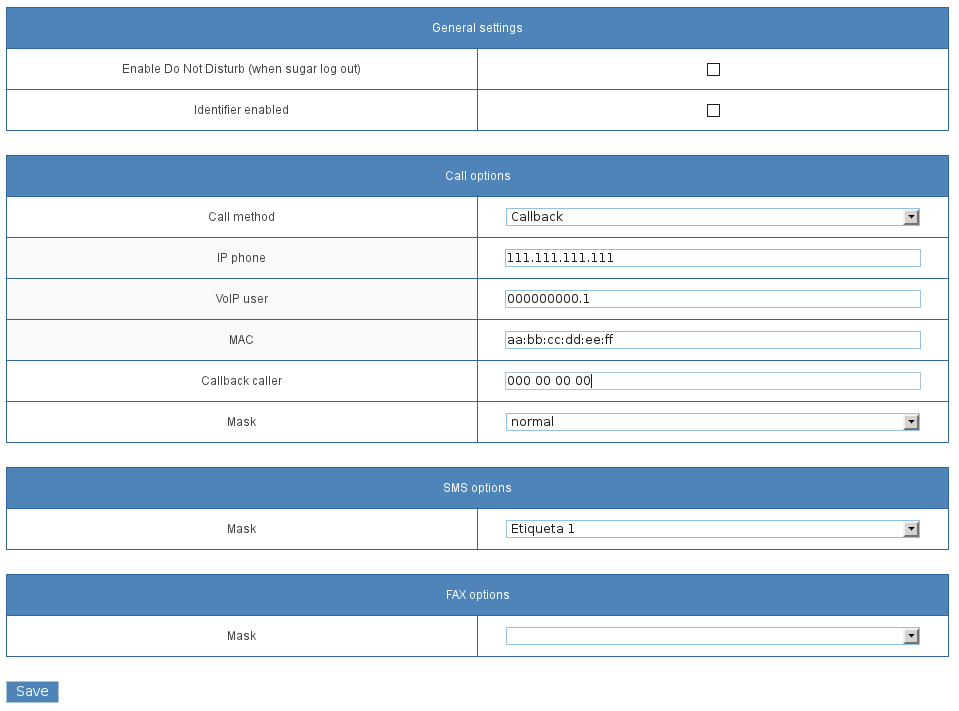Click the General settings section header
The width and height of the screenshot is (959, 711).
477,28
